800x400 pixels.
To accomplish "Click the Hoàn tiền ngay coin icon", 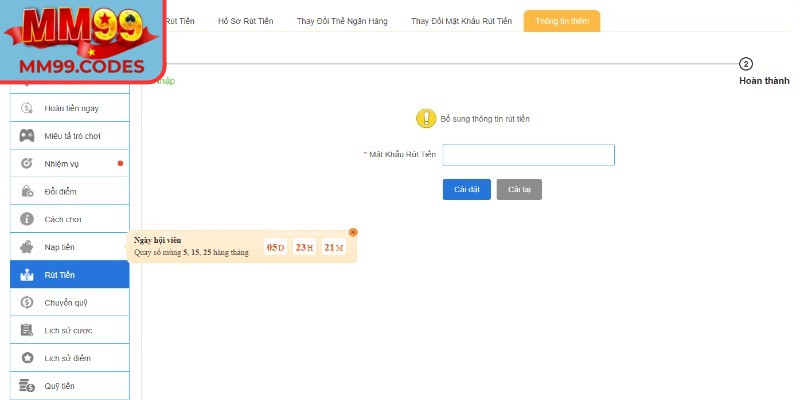I will (27, 108).
